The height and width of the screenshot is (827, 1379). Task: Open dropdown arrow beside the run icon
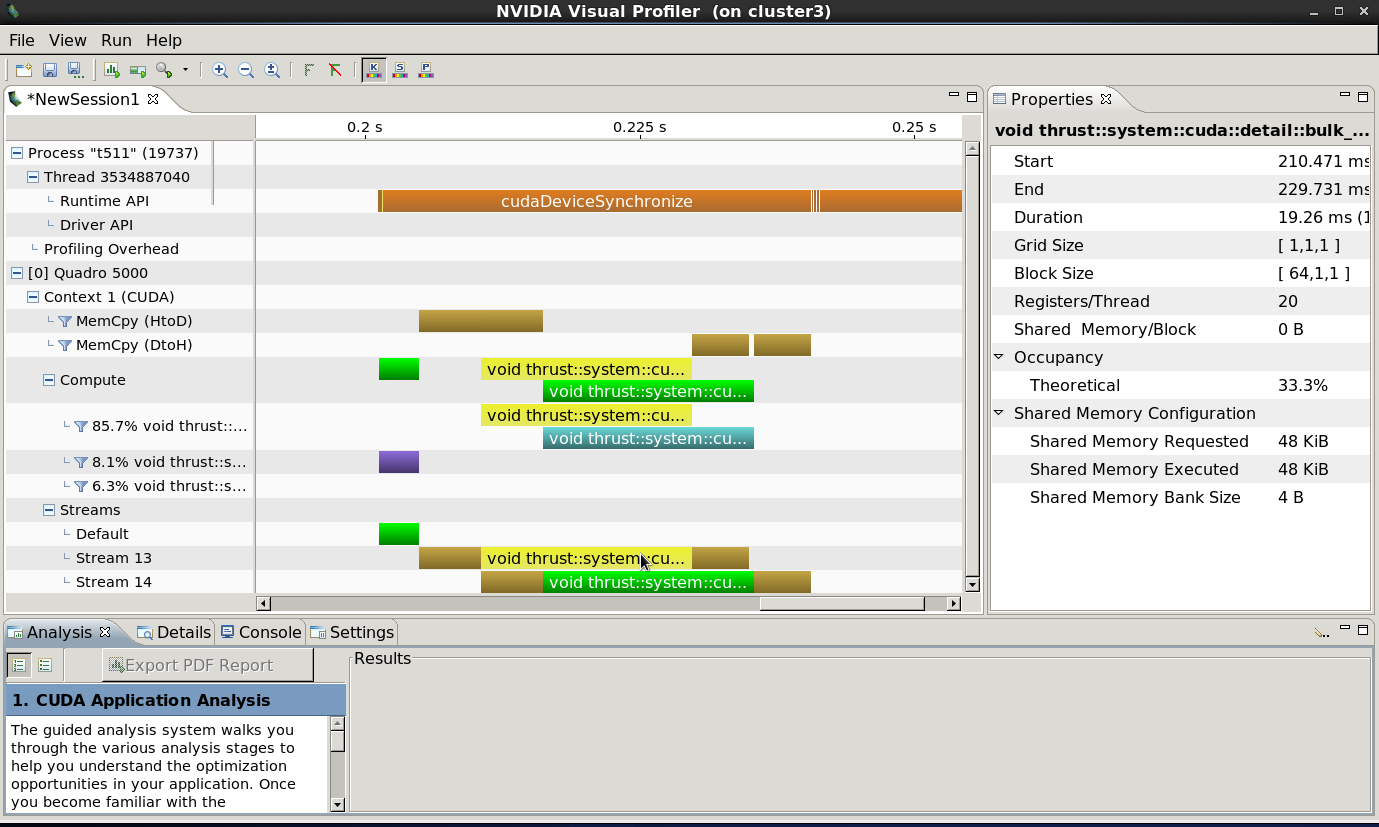click(185, 70)
